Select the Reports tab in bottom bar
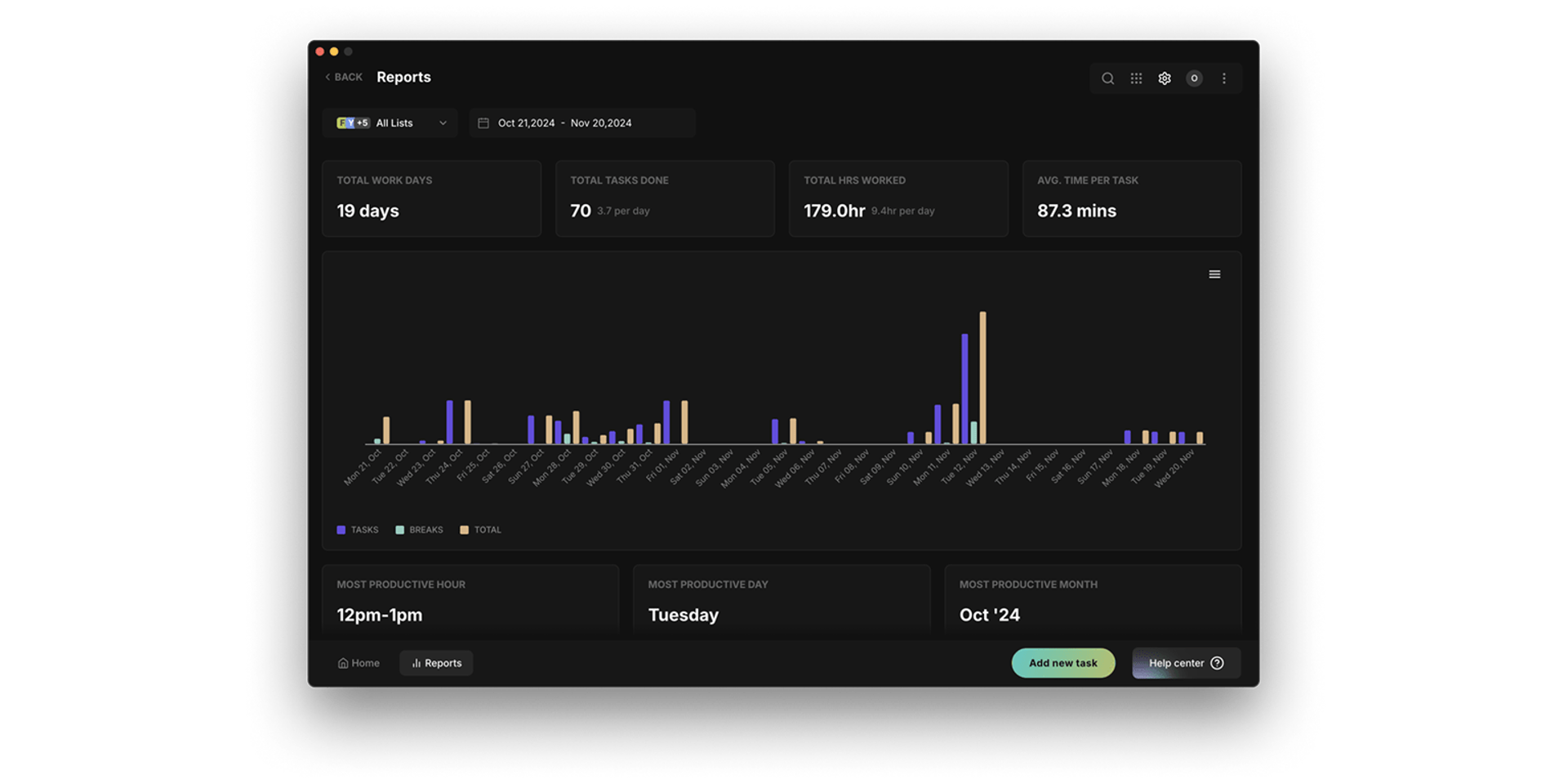Viewport: 1568px width, 784px height. click(x=436, y=663)
